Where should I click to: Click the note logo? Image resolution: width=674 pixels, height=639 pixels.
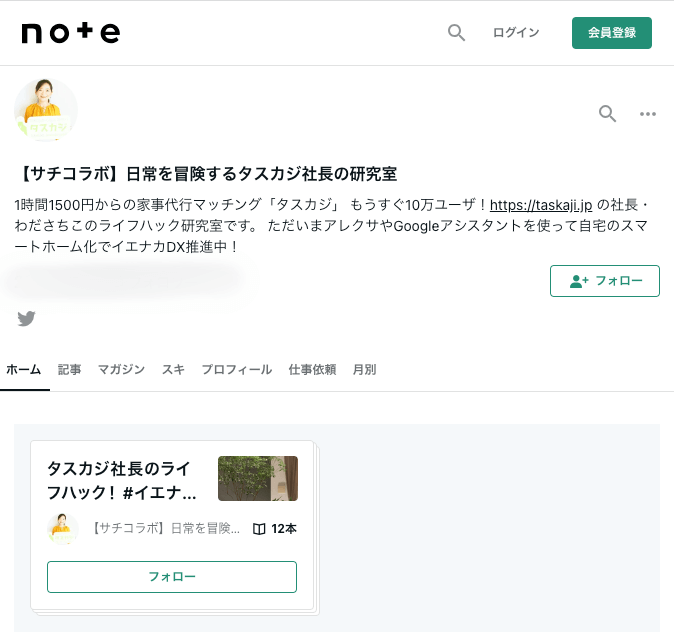(x=70, y=33)
